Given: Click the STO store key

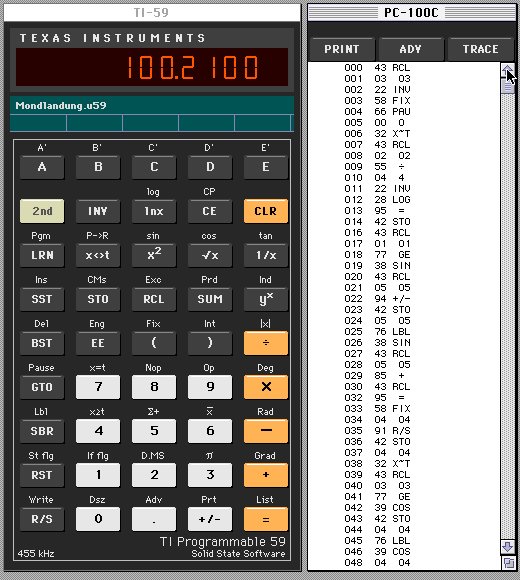Looking at the screenshot, I should 98,299.
